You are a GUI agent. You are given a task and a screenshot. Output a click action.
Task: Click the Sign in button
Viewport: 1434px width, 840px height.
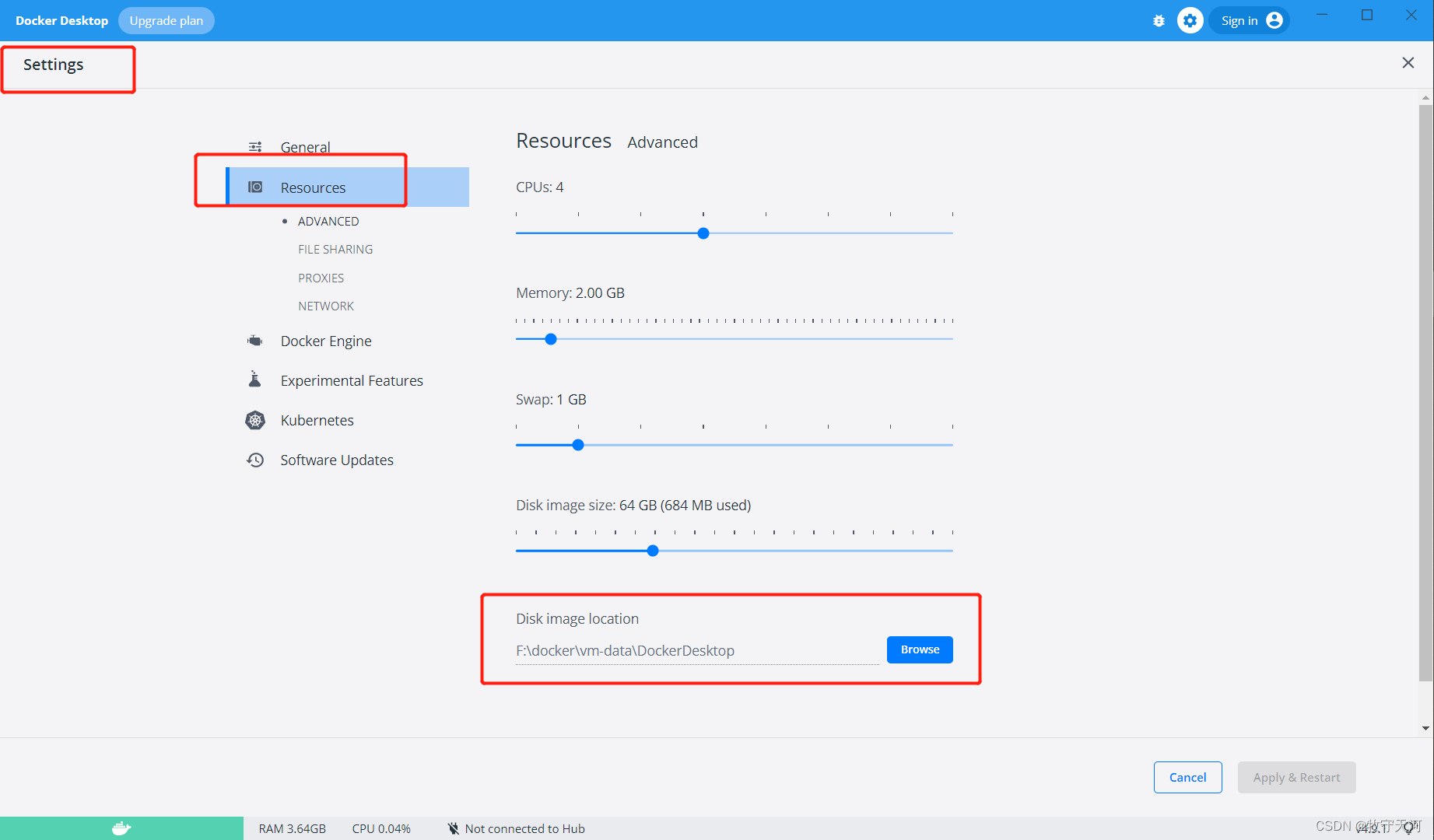1249,21
